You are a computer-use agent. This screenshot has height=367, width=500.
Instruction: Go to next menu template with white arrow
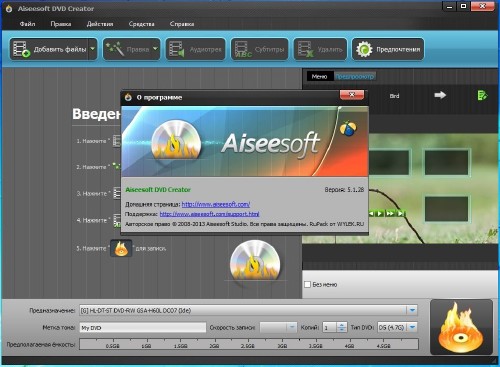tap(440, 95)
